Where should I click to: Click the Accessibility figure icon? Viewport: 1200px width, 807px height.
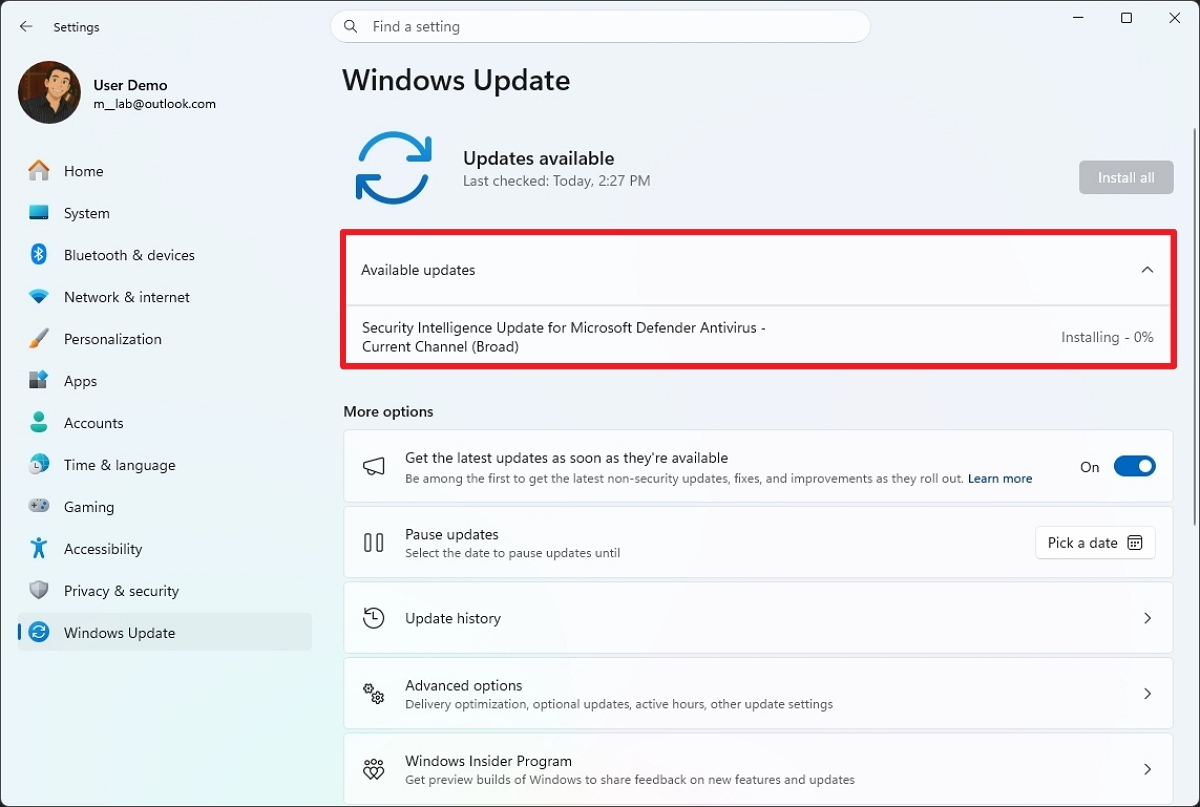39,549
